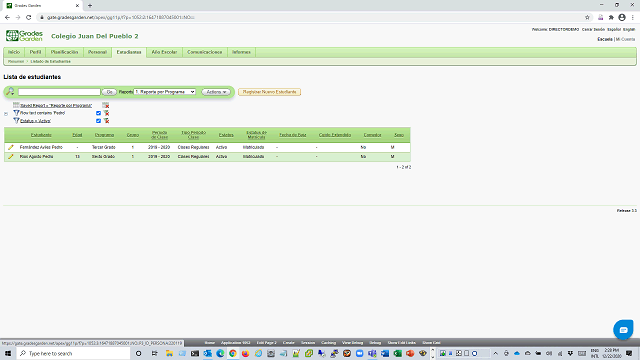Screen dimensions: 640x360
Task: Uncheck the 'Estatus = Activo' filter checkbox
Action: pyautogui.click(x=98, y=121)
